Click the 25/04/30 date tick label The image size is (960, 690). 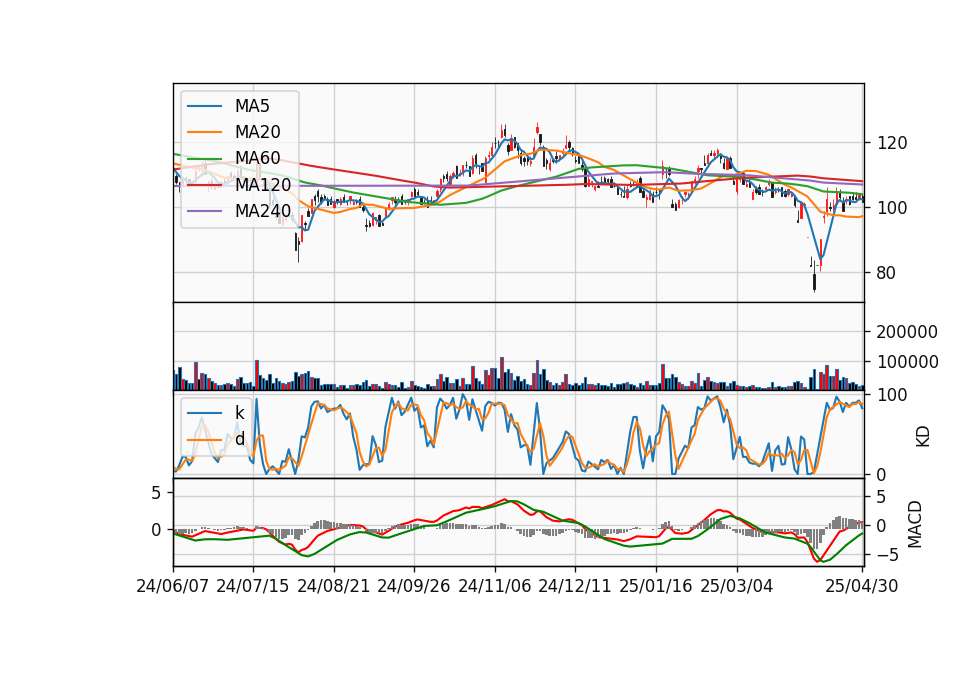pyautogui.click(x=862, y=586)
